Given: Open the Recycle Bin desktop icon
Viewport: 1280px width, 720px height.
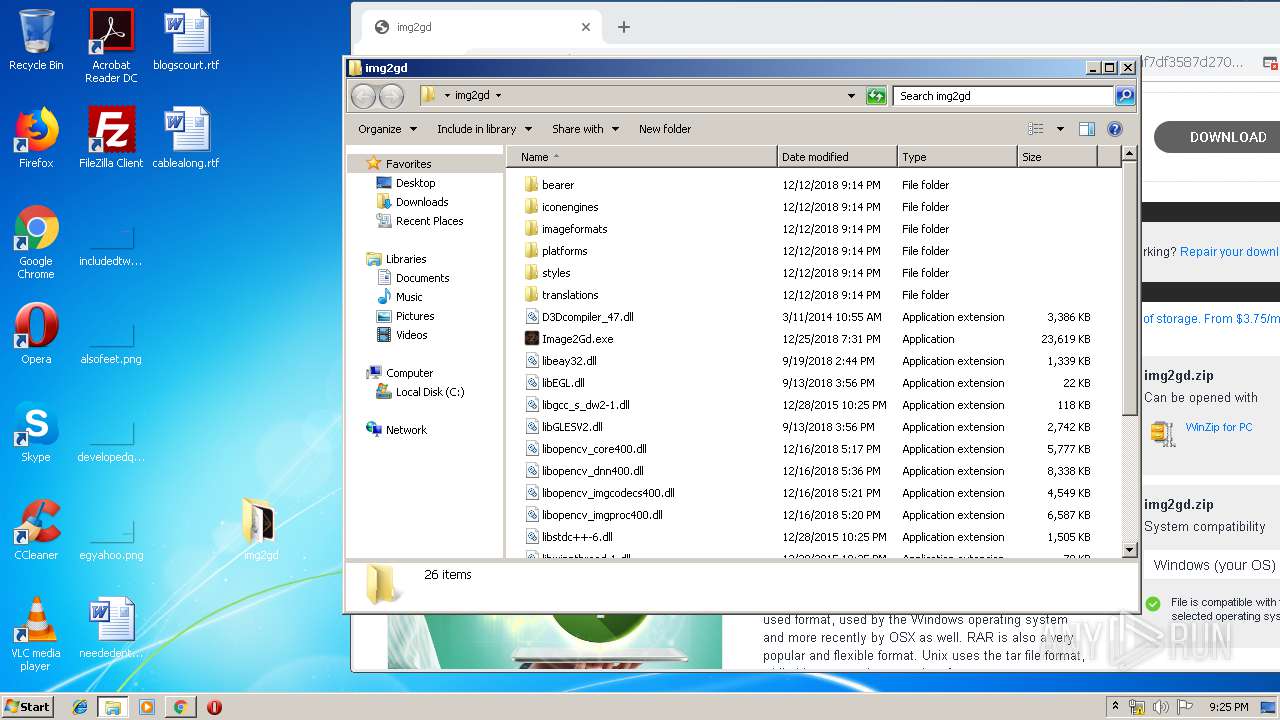Looking at the screenshot, I should (x=36, y=40).
